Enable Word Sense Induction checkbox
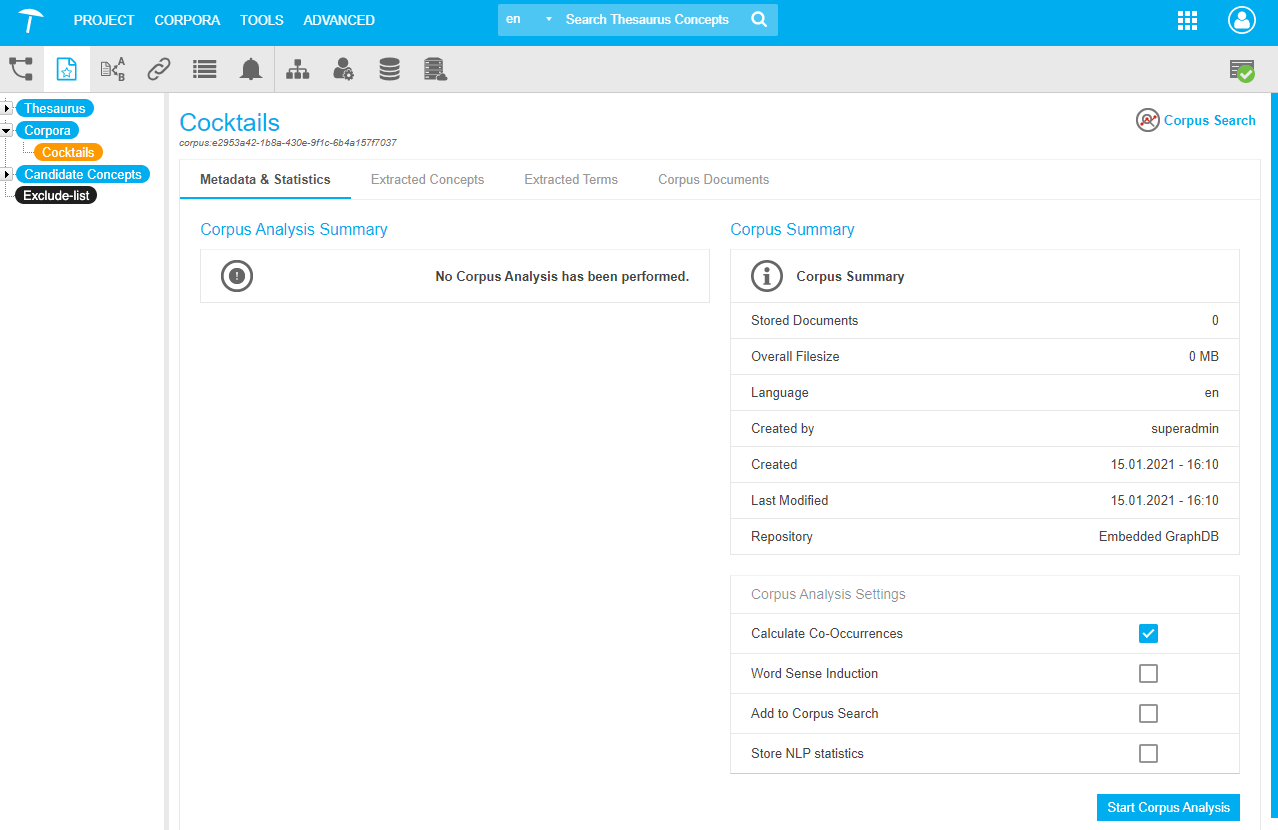Screen dimensions: 1278x830 click(1148, 673)
